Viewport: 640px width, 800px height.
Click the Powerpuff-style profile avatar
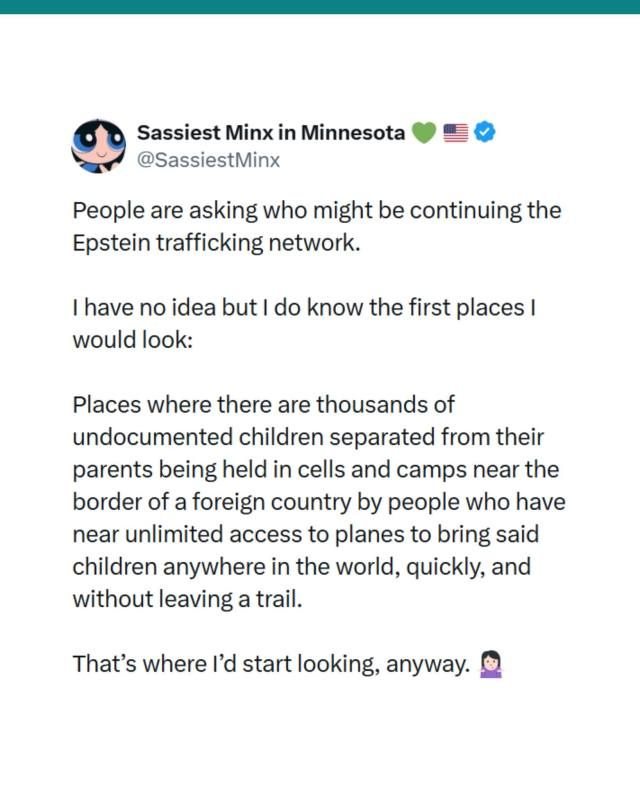[97, 145]
